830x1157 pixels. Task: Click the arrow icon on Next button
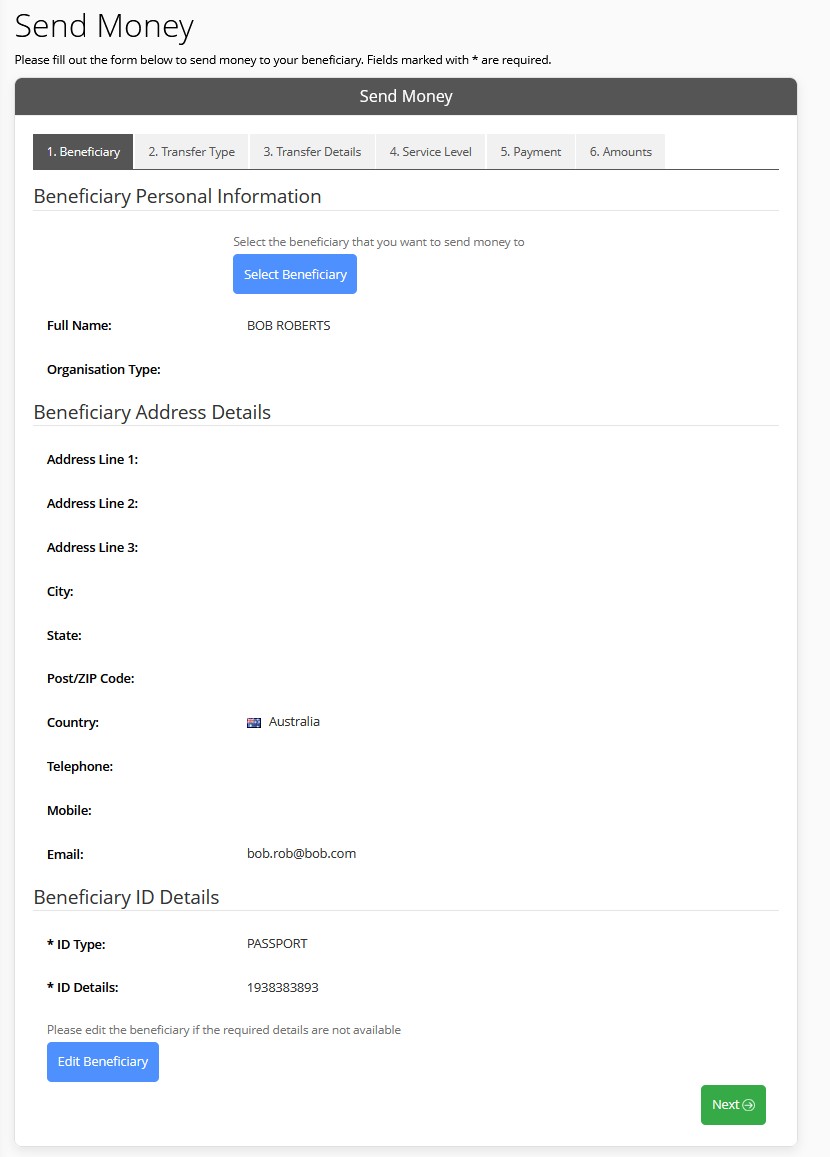coord(748,1105)
